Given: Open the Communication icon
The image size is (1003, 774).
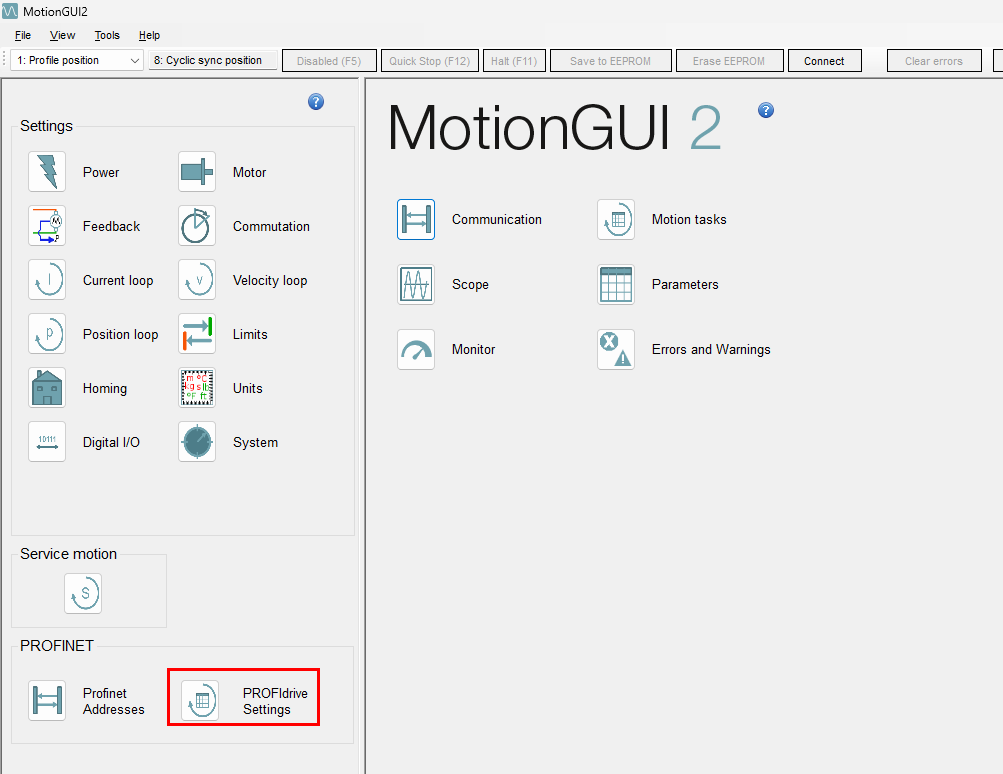Looking at the screenshot, I should coord(416,219).
